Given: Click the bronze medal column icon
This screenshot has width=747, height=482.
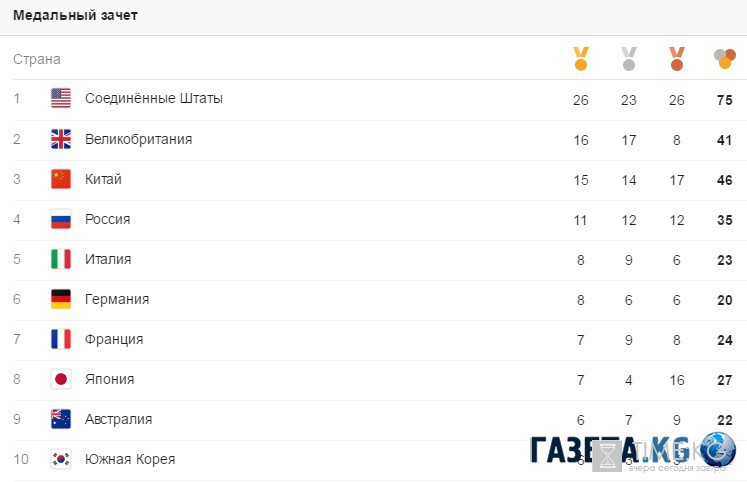Looking at the screenshot, I should [x=676, y=59].
